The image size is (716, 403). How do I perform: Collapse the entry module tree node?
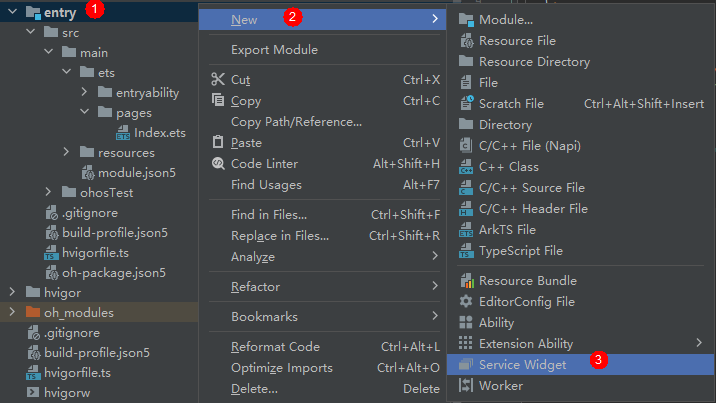click(x=13, y=11)
